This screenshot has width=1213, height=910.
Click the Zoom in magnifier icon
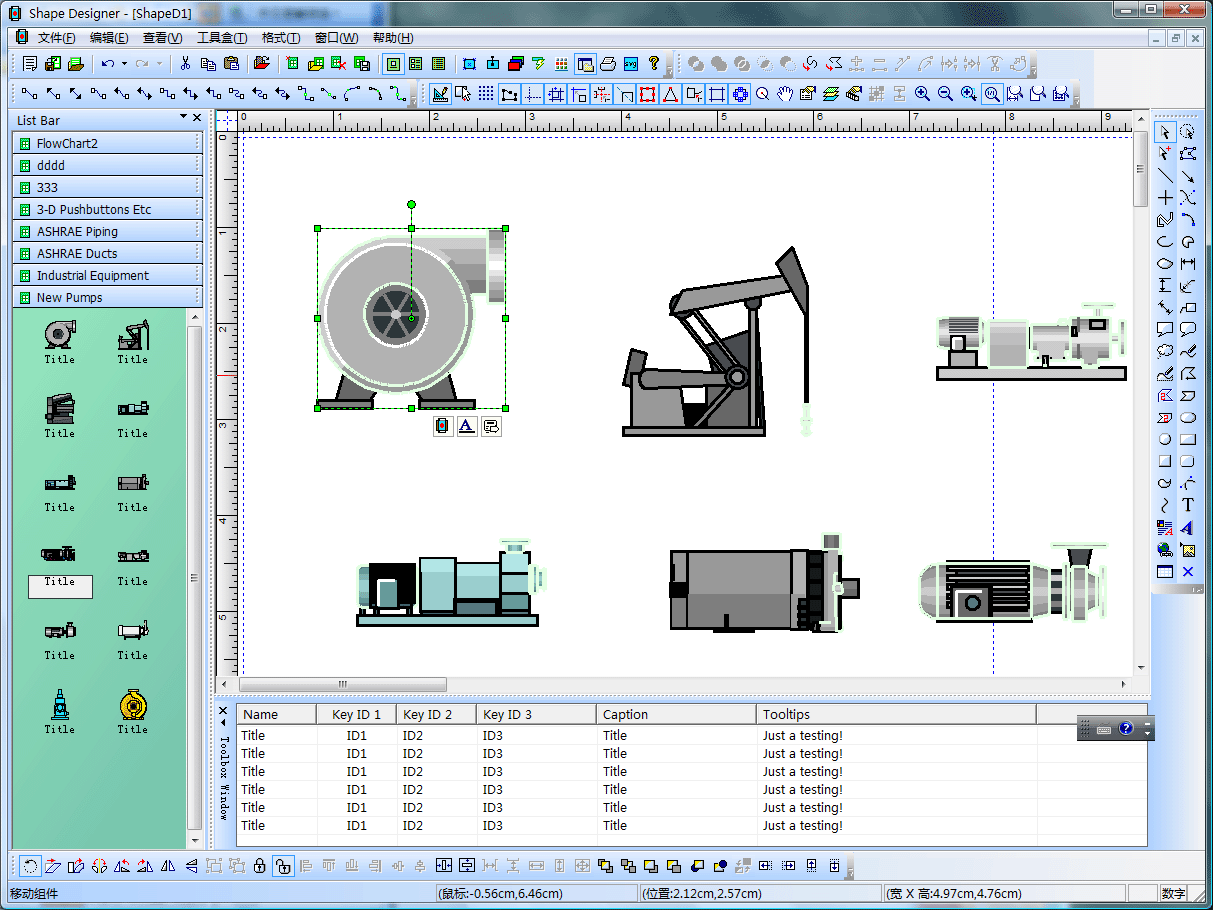pyautogui.click(x=922, y=94)
